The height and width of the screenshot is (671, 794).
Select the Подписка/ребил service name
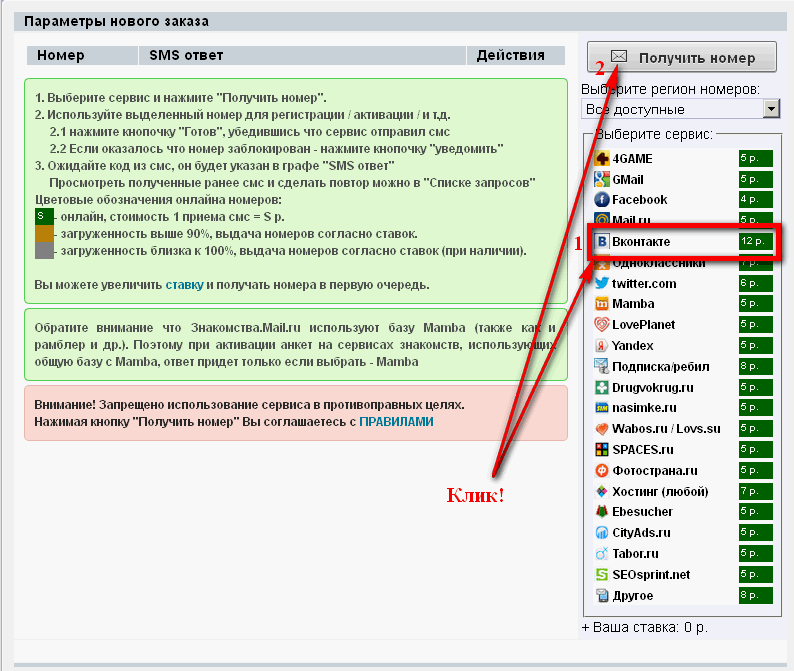[x=661, y=367]
